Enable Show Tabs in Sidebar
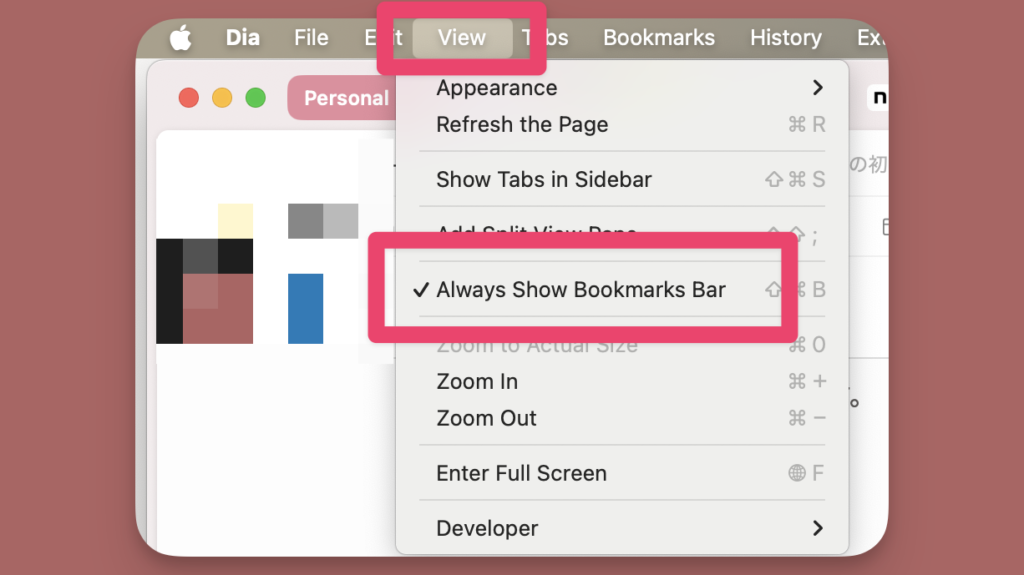This screenshot has width=1024, height=575. click(544, 180)
